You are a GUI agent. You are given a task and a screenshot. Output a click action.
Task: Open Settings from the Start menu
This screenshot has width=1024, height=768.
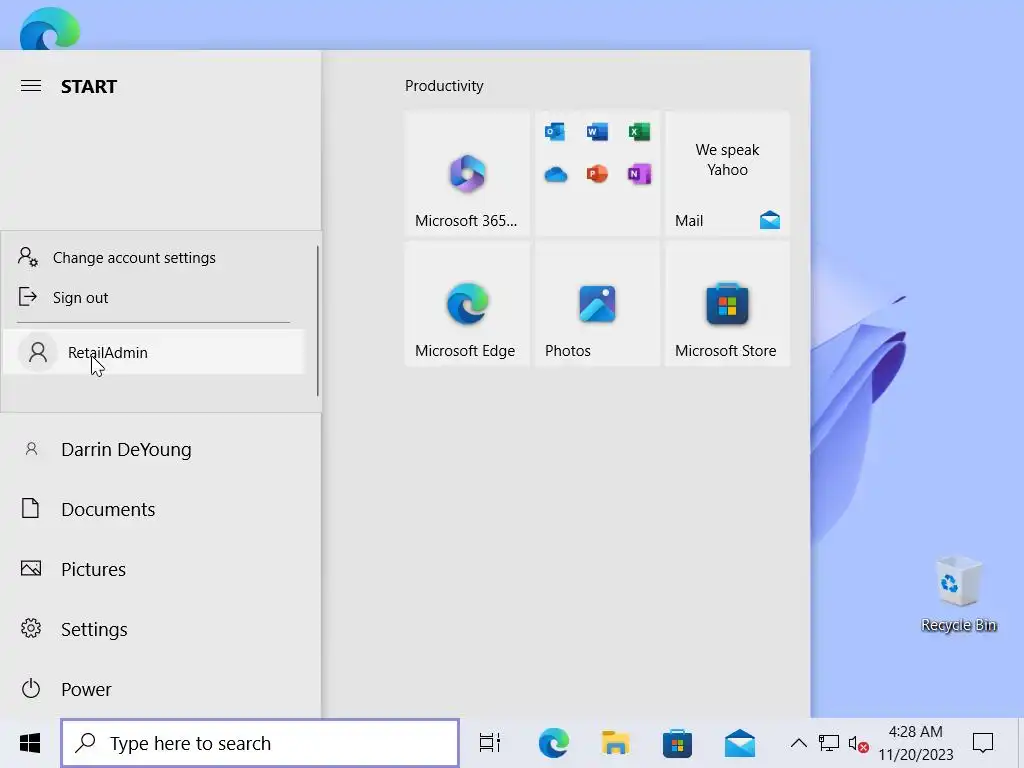click(160, 629)
